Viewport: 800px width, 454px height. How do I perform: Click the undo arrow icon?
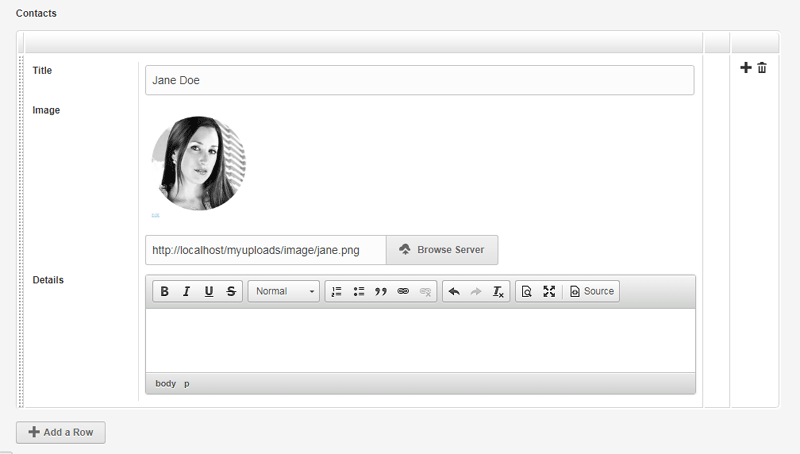[454, 291]
